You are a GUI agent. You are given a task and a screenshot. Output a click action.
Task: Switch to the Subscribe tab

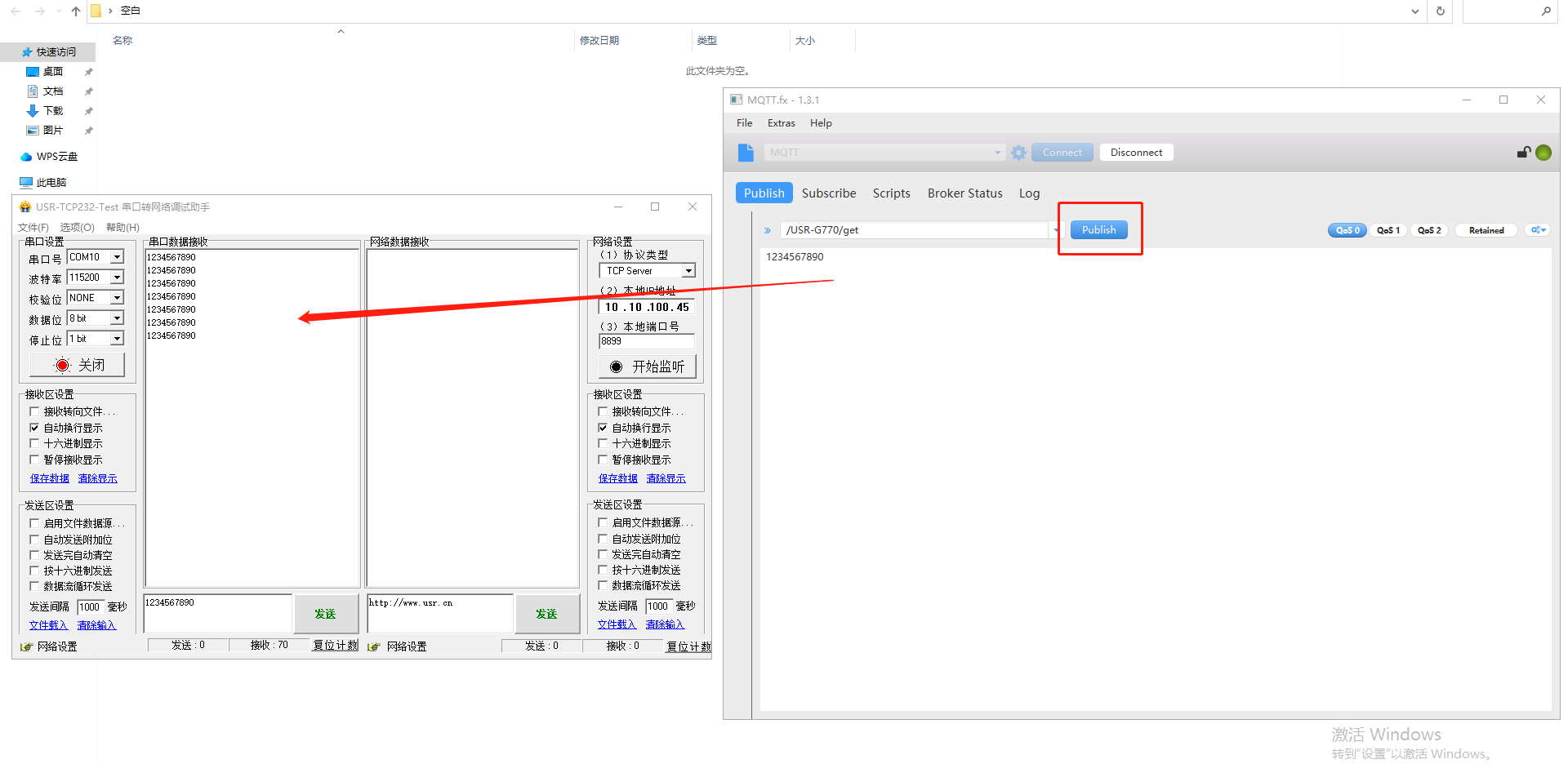pos(828,193)
